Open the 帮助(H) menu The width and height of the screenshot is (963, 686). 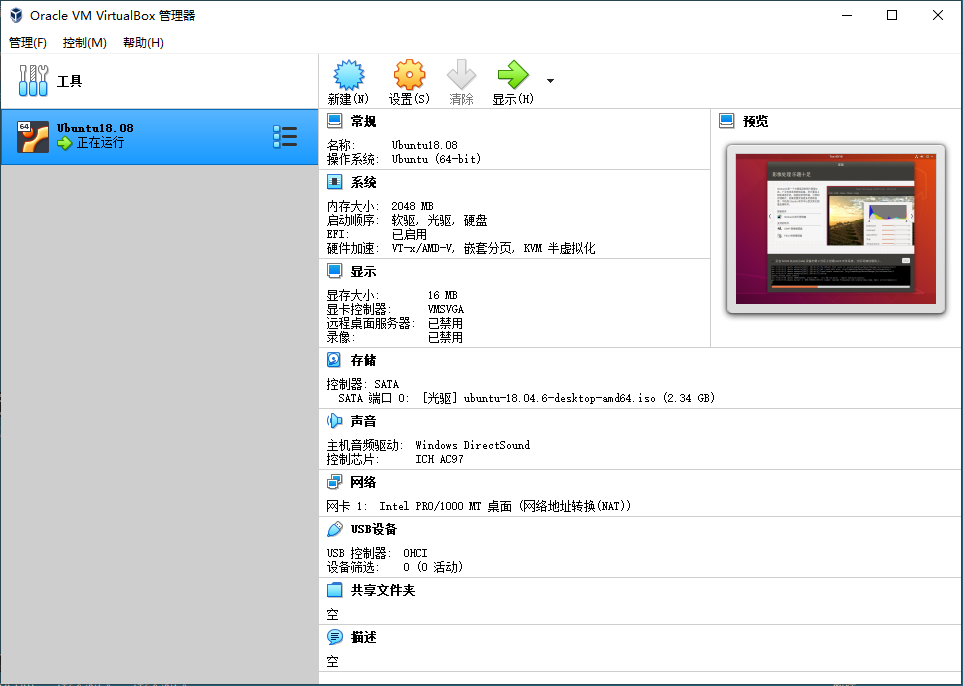pos(143,43)
